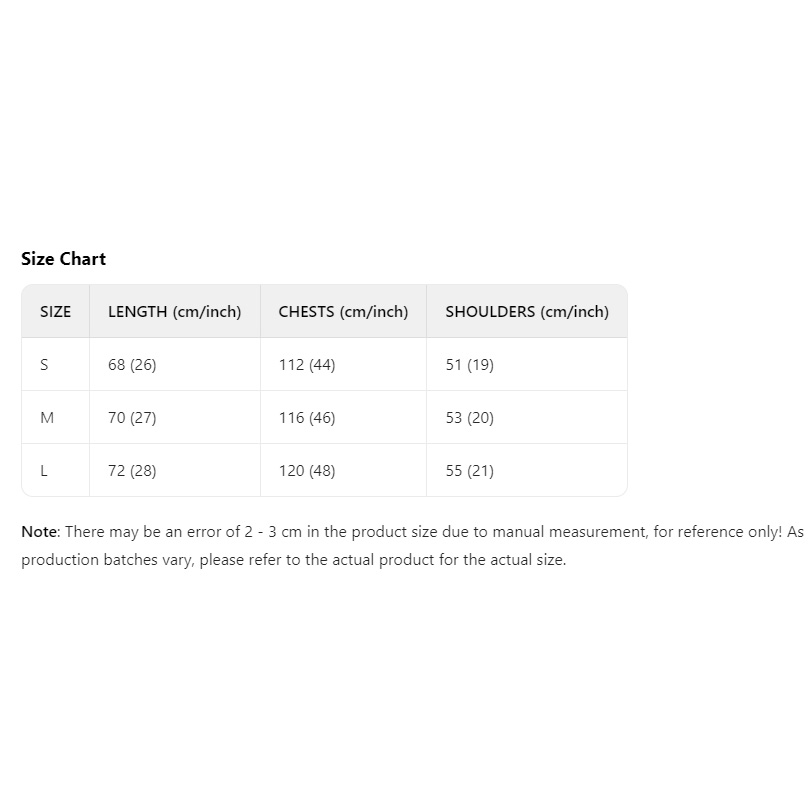Click the Size Chart heading
The width and height of the screenshot is (808, 808).
pyautogui.click(x=63, y=259)
